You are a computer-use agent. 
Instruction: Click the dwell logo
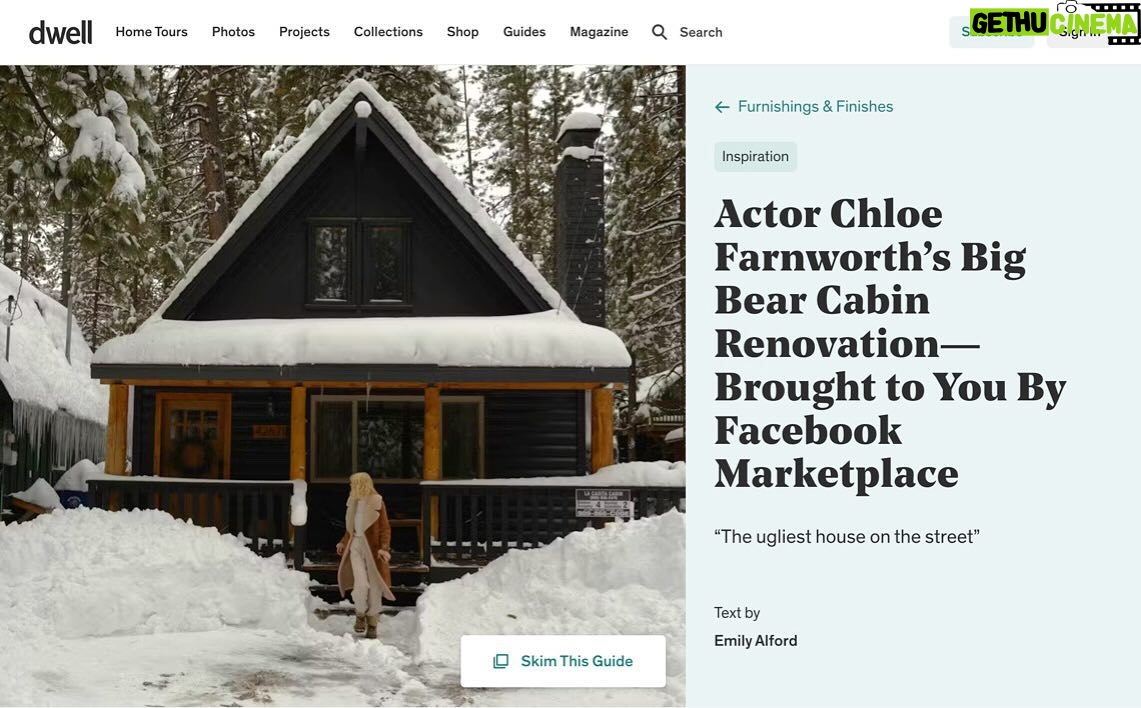[60, 32]
